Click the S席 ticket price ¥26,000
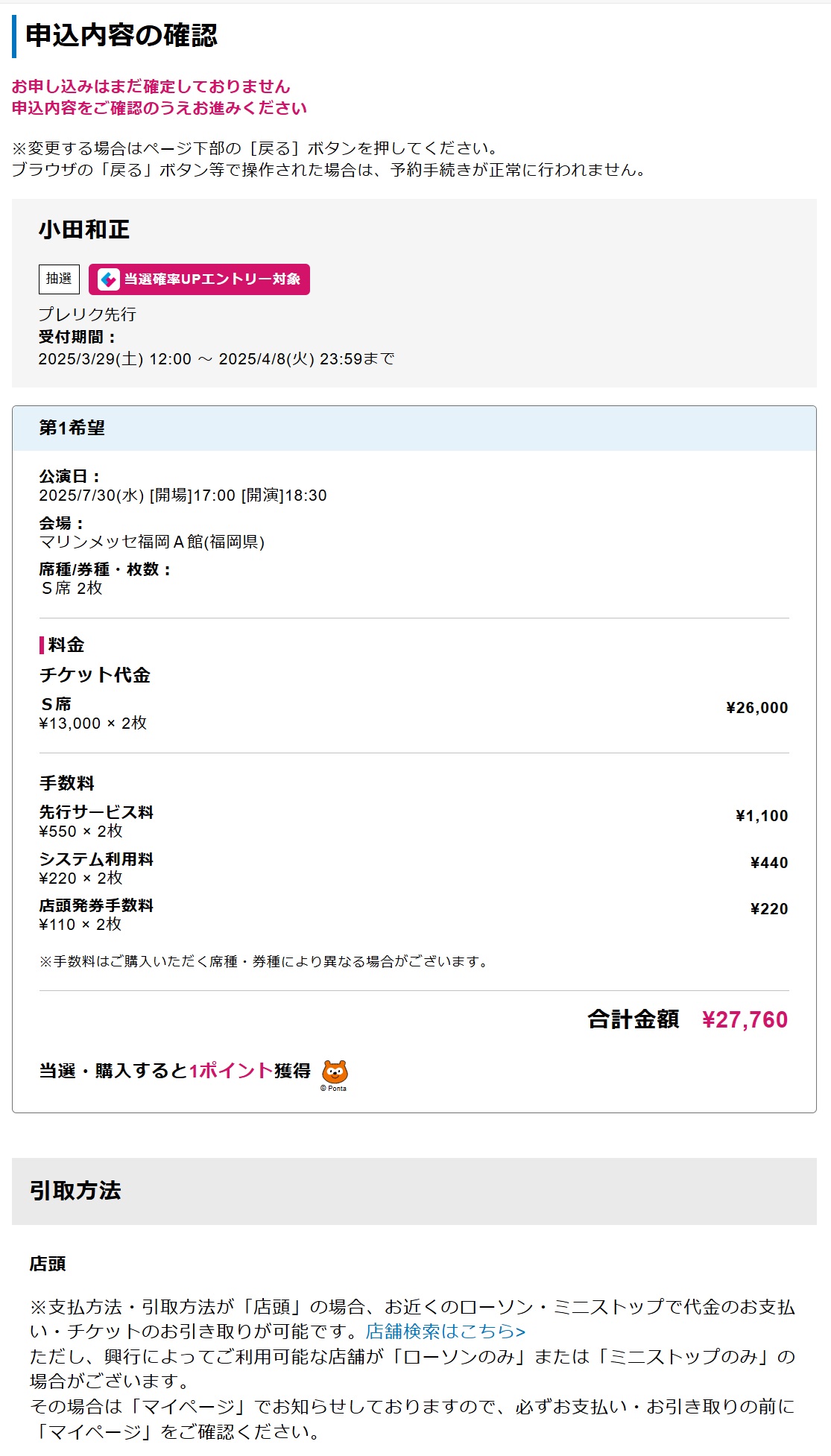Viewport: 831px width, 1456px height. [757, 708]
